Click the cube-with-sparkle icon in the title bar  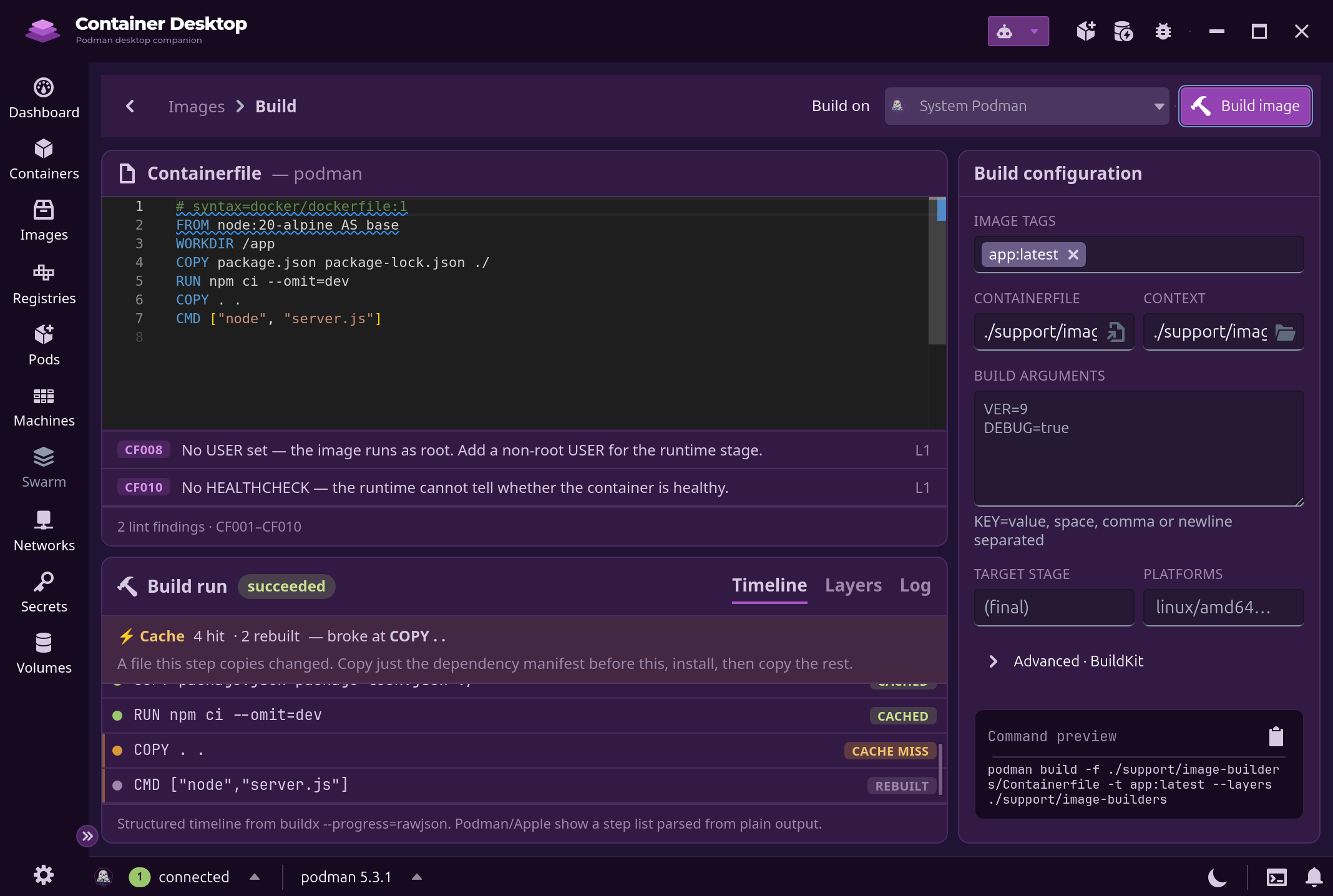tap(1086, 31)
